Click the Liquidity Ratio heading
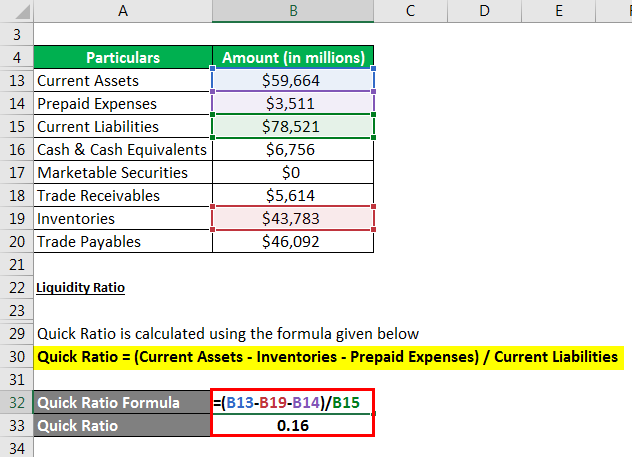632x457 pixels. [80, 287]
